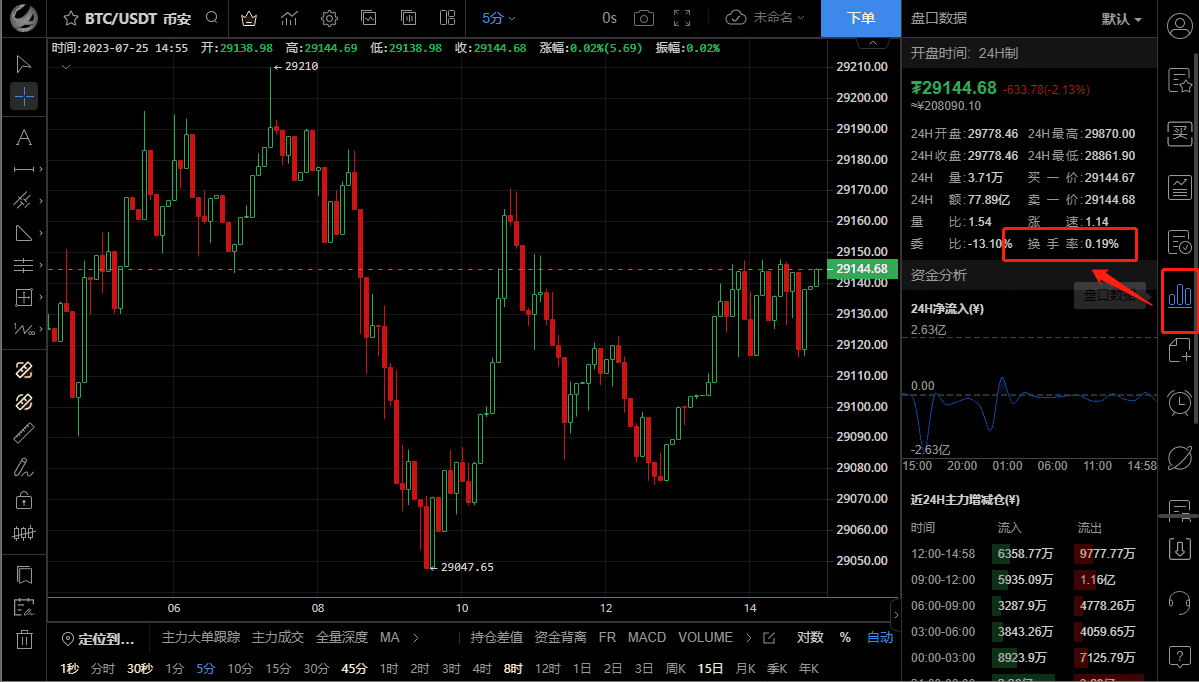Open chart settings gear icon
The height and width of the screenshot is (682, 1199).
point(330,18)
